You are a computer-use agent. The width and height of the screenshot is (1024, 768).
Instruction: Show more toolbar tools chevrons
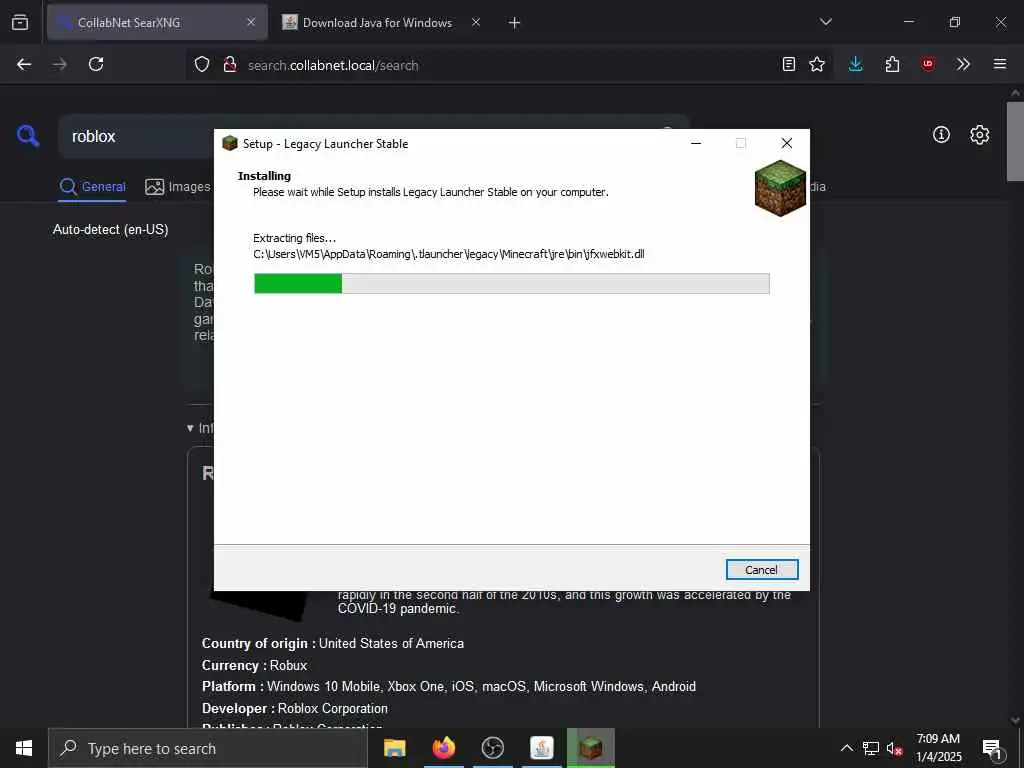[963, 64]
